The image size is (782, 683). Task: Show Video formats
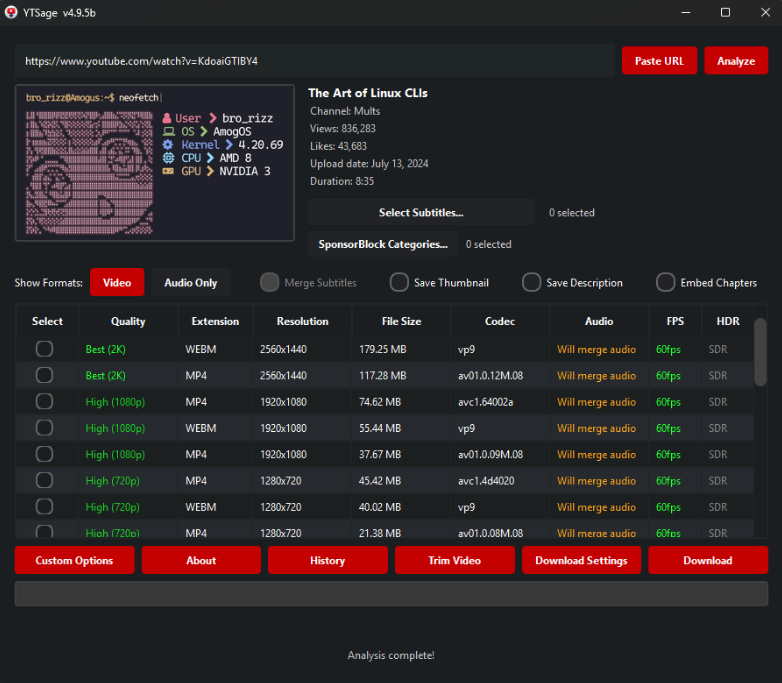(x=117, y=282)
